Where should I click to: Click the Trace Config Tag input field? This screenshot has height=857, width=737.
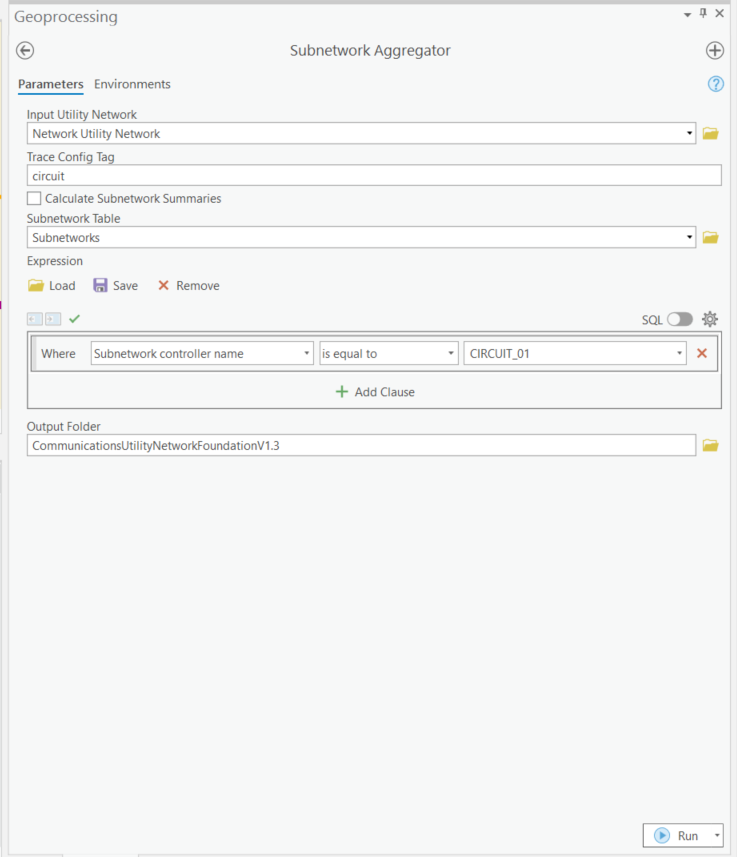tap(374, 176)
